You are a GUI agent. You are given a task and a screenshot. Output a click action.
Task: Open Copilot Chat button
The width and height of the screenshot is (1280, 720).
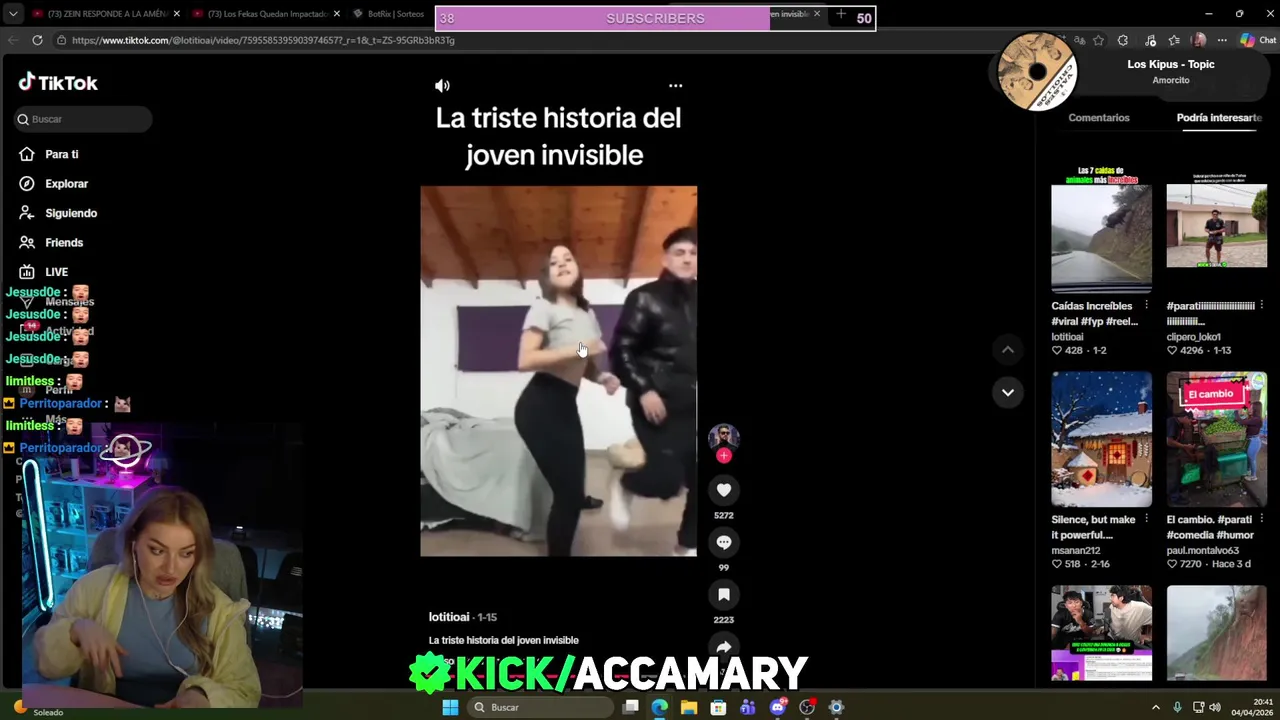(1258, 40)
